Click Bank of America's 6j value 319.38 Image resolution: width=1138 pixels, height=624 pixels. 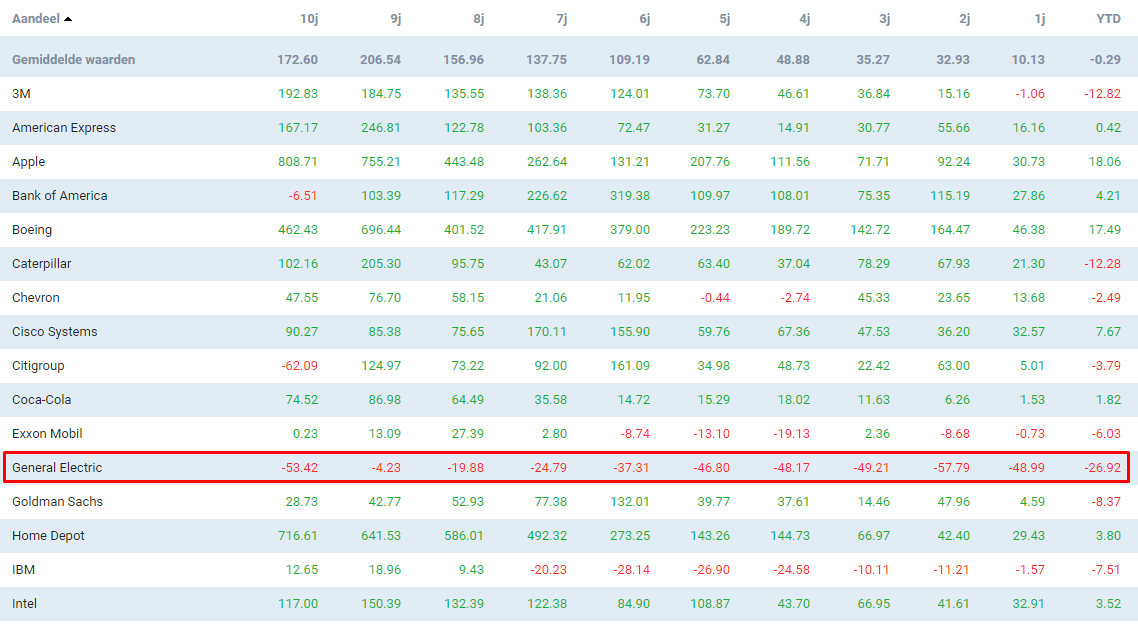point(630,196)
